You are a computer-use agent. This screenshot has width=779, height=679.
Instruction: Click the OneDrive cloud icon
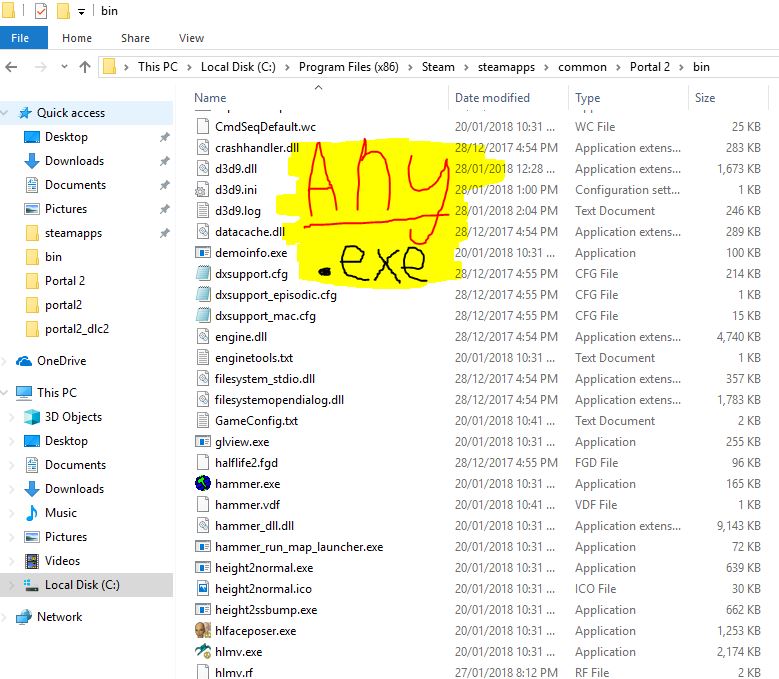24,361
